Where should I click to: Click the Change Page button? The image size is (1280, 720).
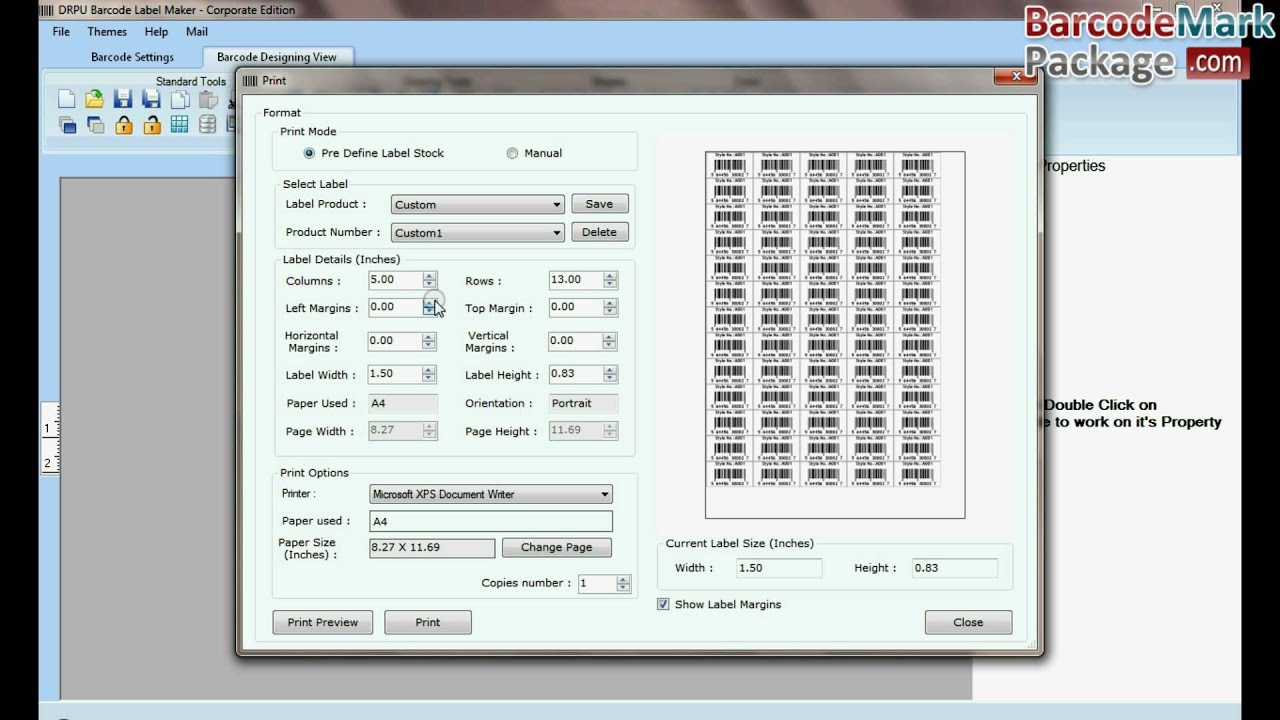point(556,547)
